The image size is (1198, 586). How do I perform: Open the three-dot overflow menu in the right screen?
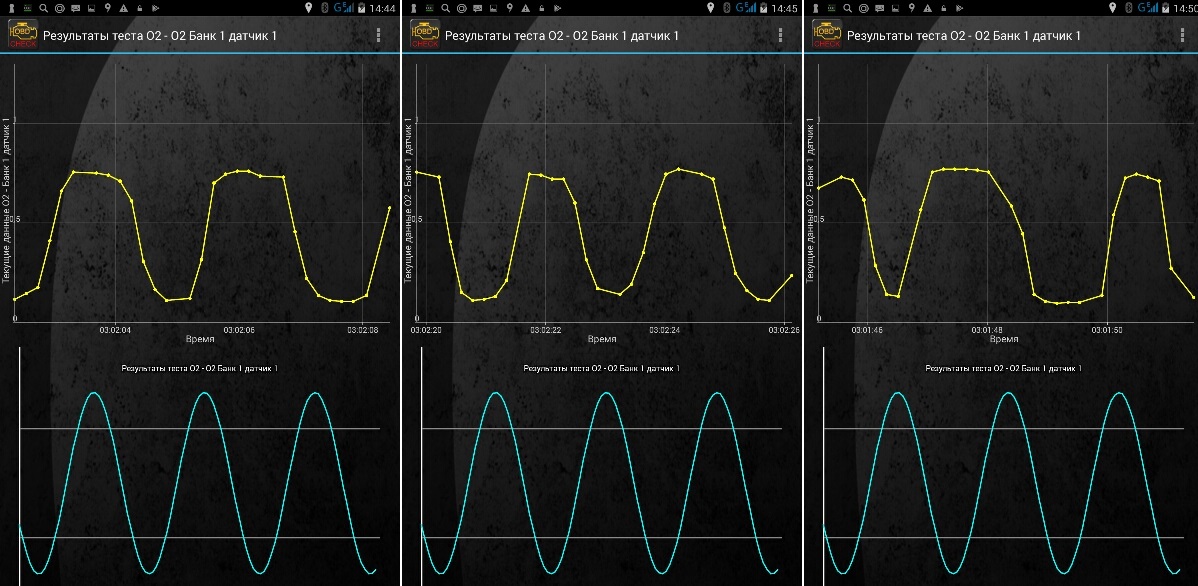(x=1182, y=36)
